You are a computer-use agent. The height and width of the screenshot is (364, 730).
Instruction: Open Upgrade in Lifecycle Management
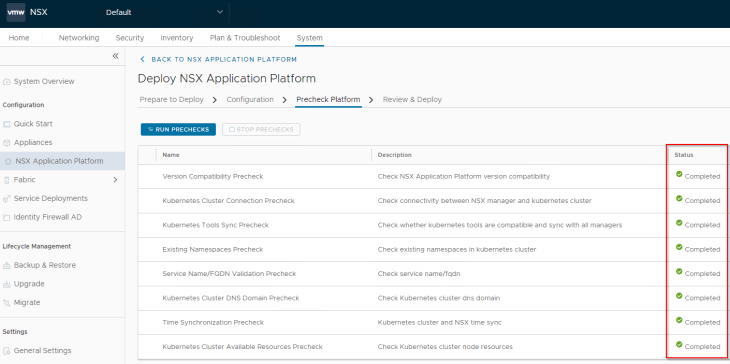29,284
